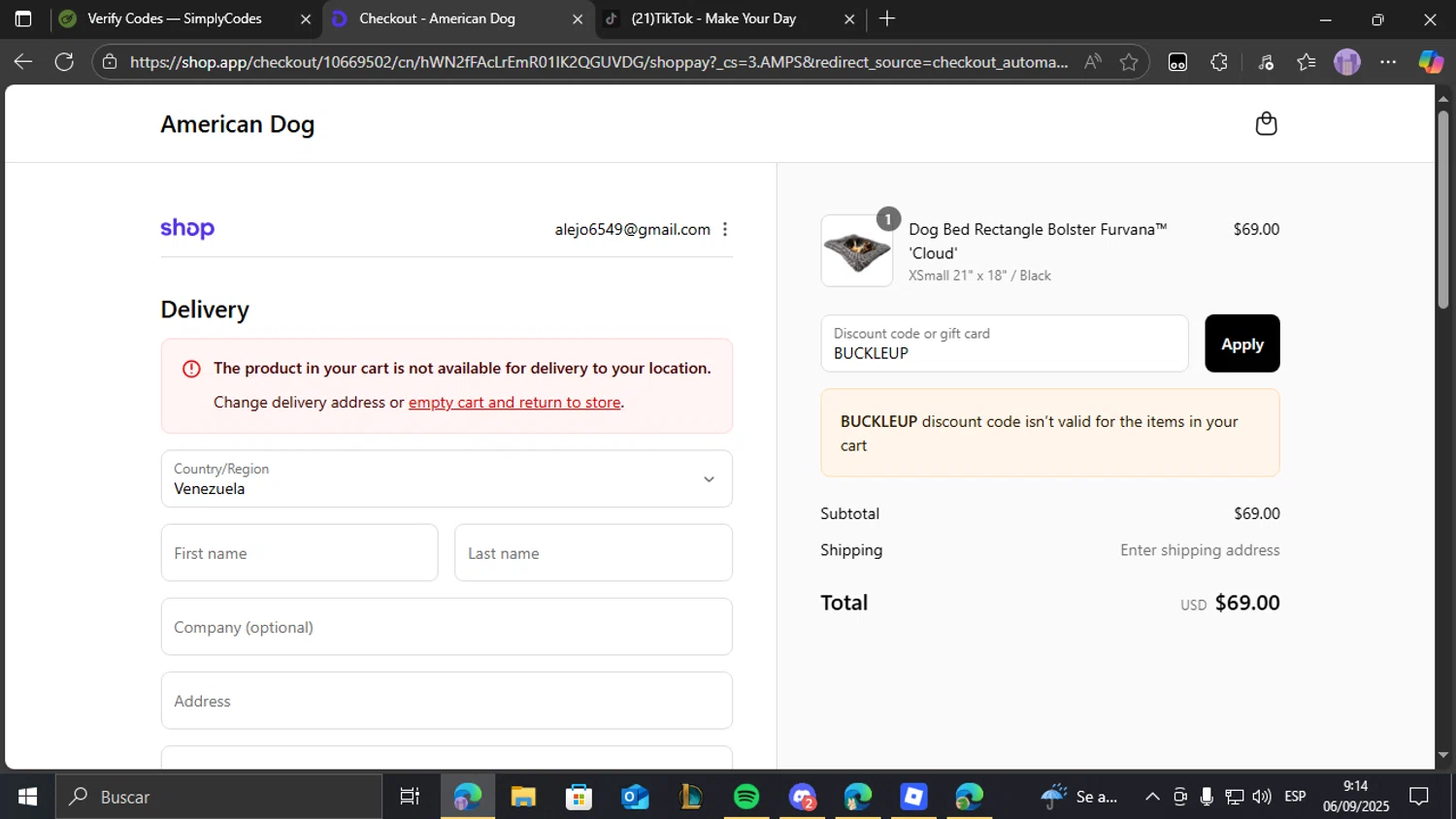Image resolution: width=1456 pixels, height=819 pixels.
Task: Open the shopping bag cart icon
Action: [1266, 123]
